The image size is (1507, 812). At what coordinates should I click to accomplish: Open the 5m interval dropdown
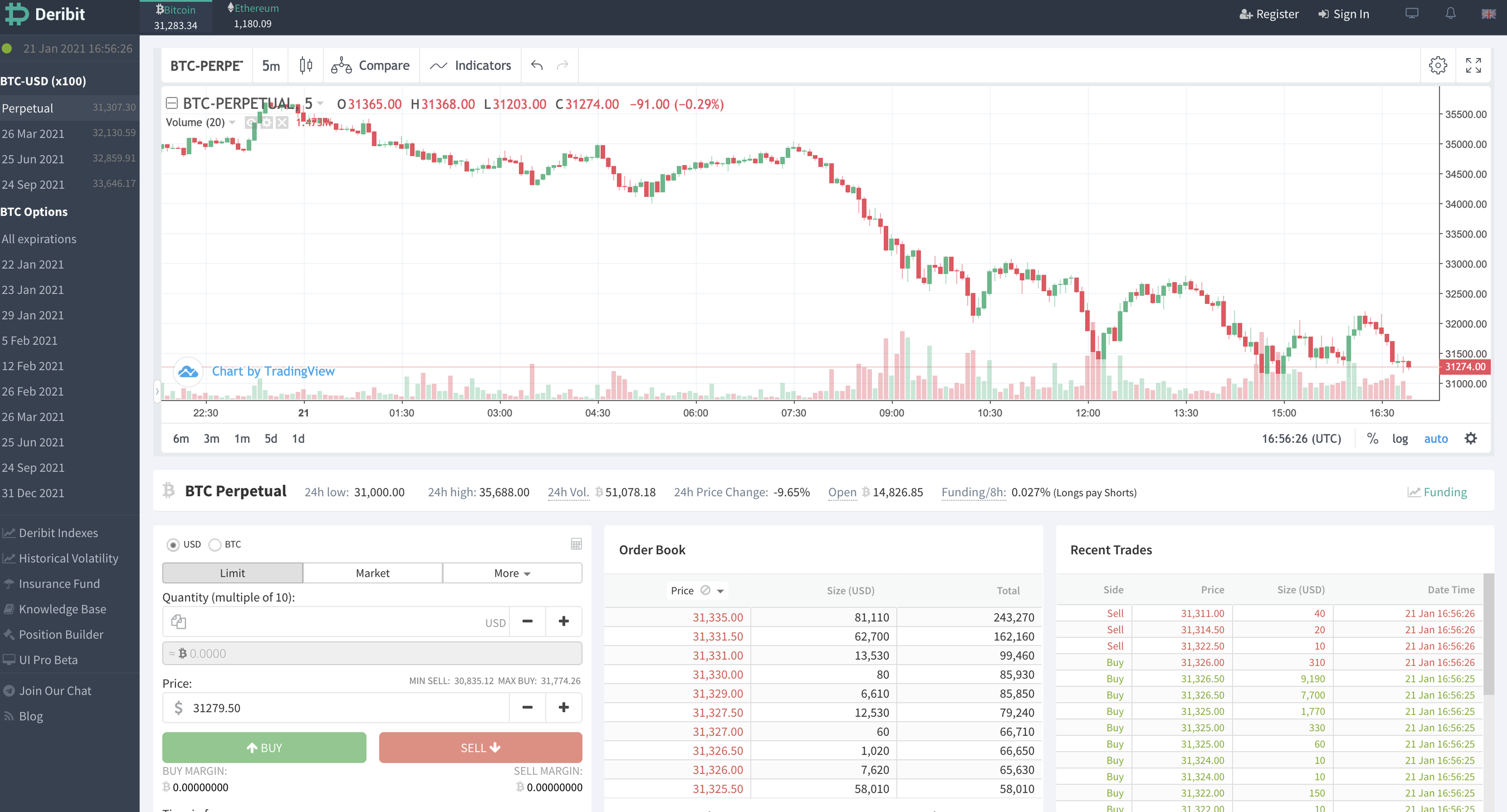click(270, 65)
